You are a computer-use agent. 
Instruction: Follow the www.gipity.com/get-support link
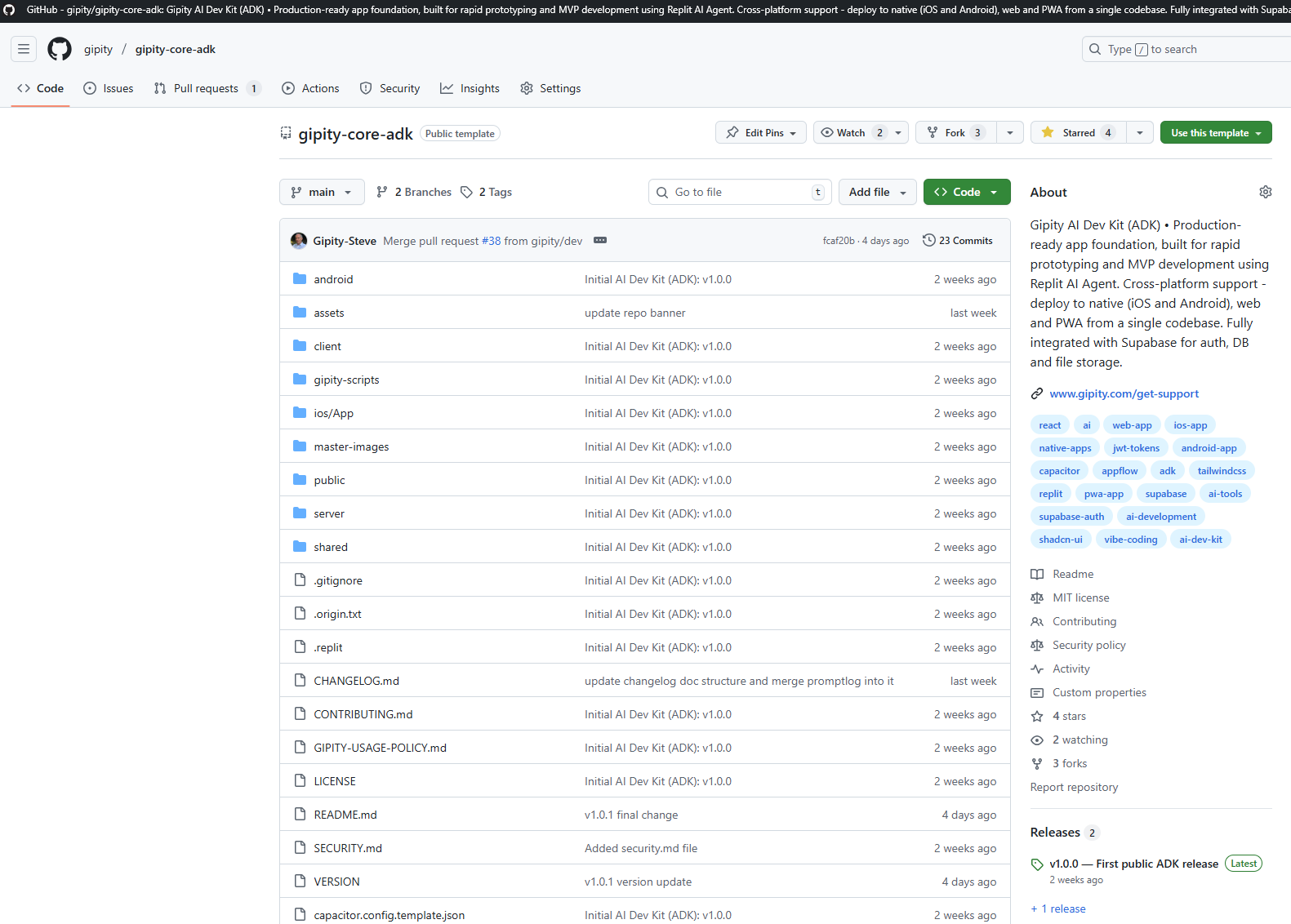[x=1124, y=393]
